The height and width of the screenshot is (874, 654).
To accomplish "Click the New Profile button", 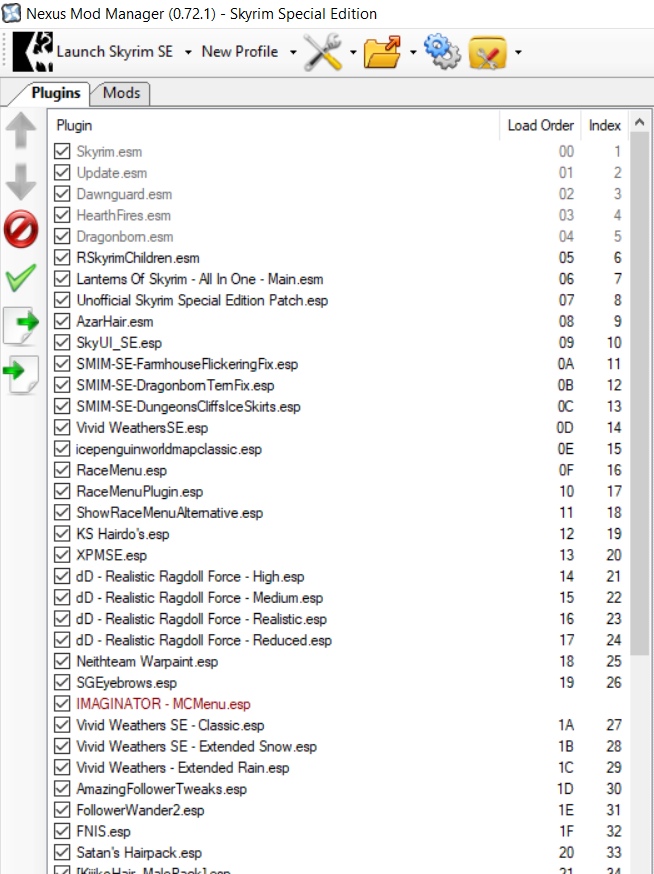I will (x=240, y=52).
